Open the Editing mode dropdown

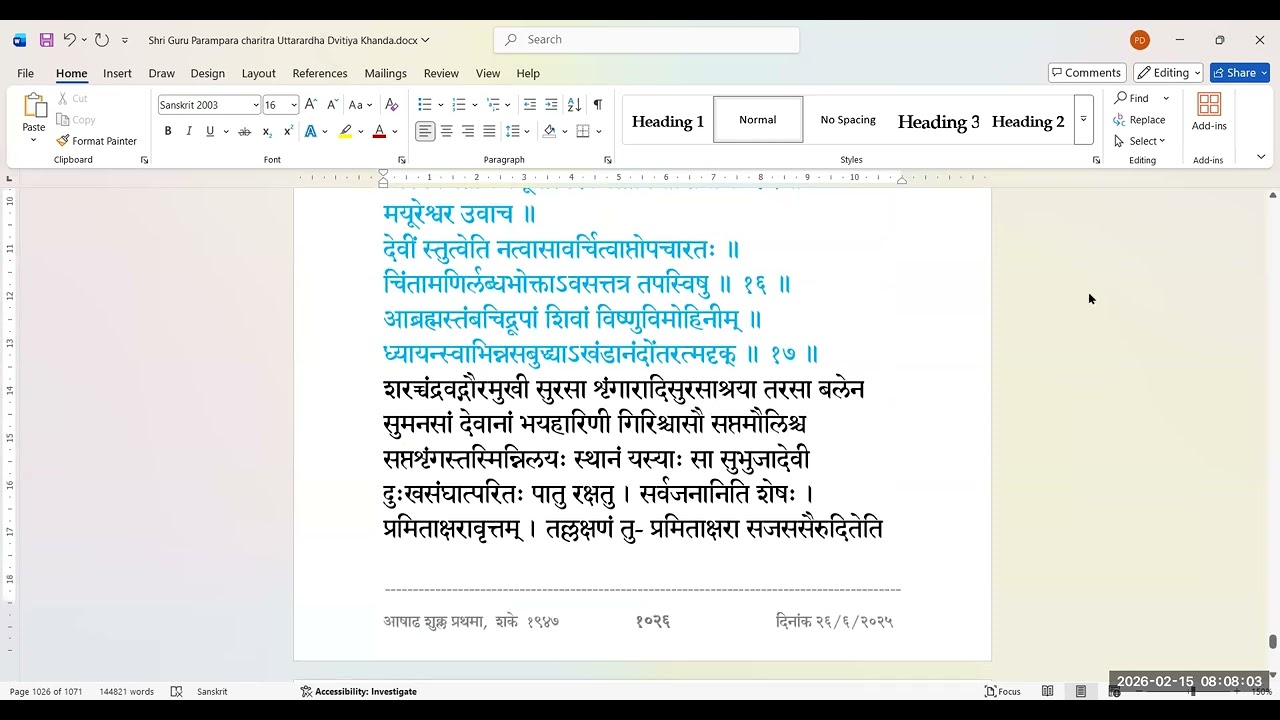click(1168, 73)
